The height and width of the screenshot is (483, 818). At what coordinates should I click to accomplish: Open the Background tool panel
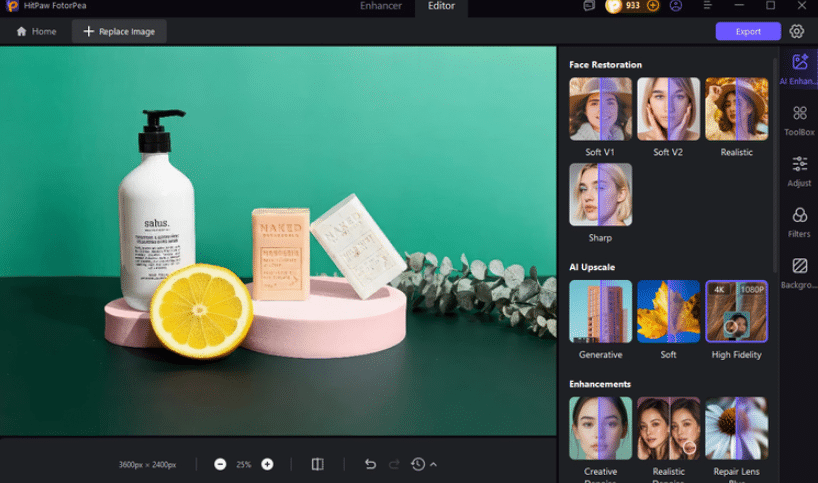click(799, 273)
